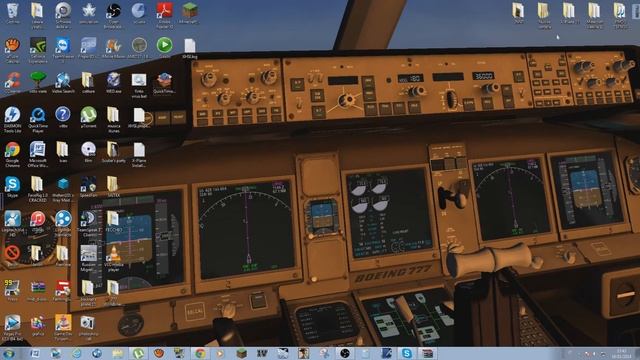Open Google Chrome from the taskbar
The image size is (640, 360).
pos(200,353)
